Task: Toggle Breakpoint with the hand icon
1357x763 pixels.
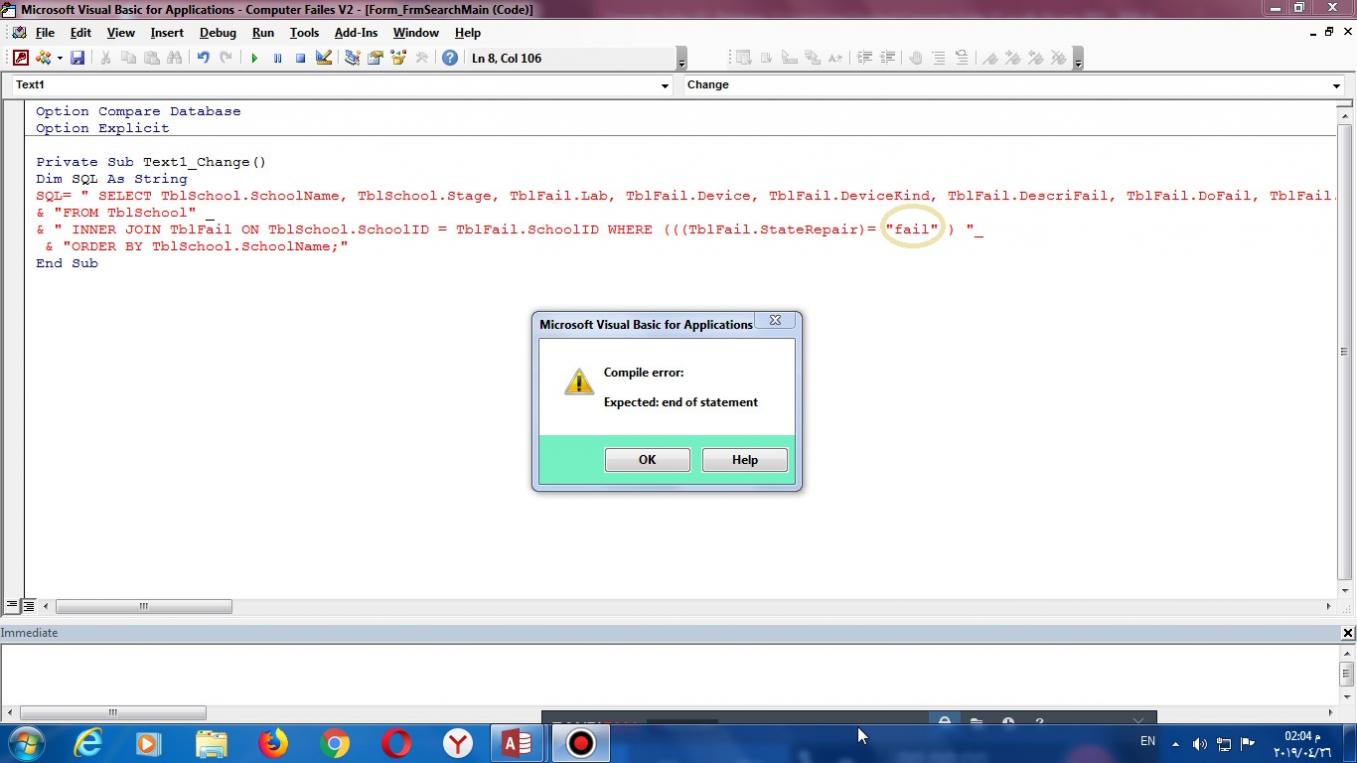Action: tap(915, 58)
